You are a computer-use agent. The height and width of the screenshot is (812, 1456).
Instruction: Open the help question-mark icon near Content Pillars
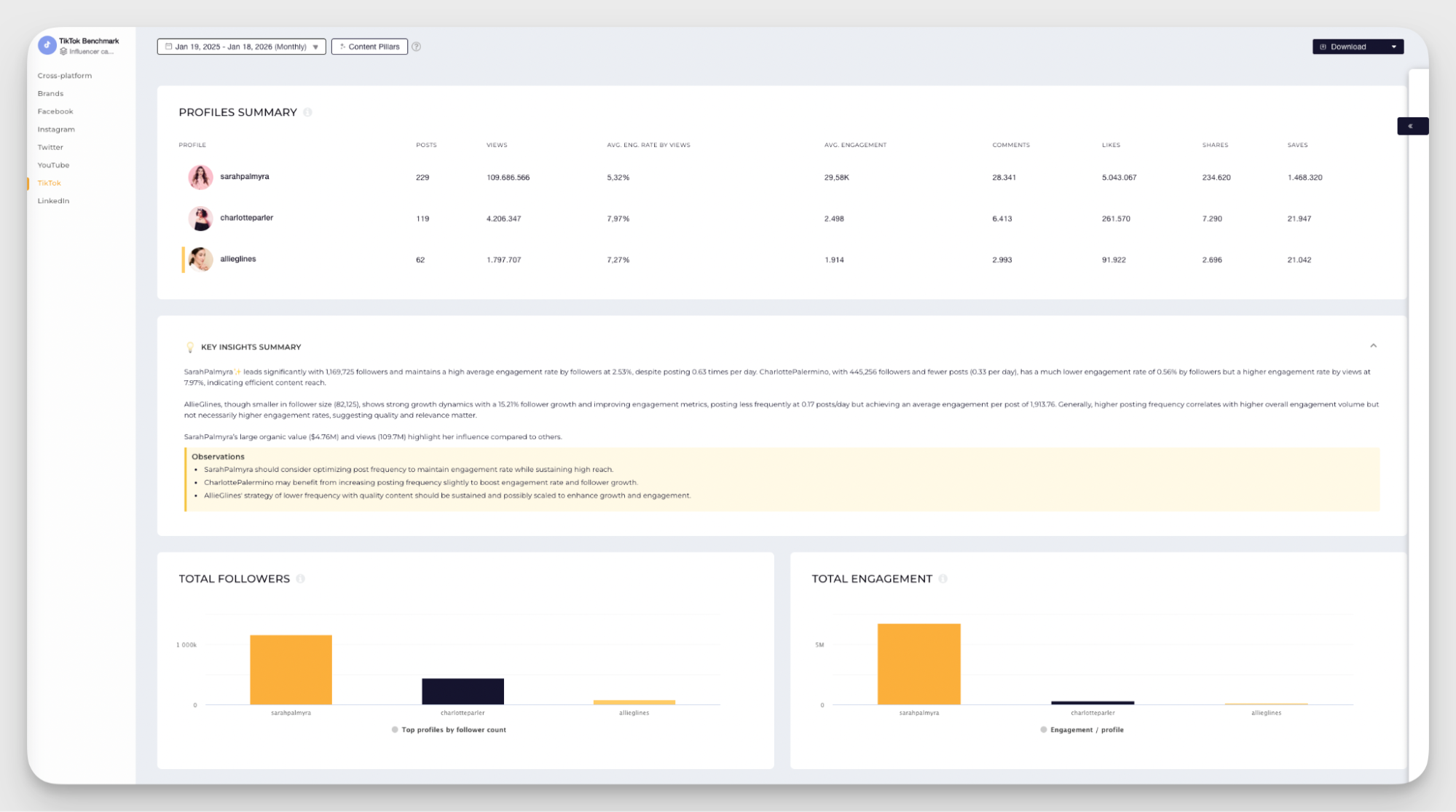417,46
